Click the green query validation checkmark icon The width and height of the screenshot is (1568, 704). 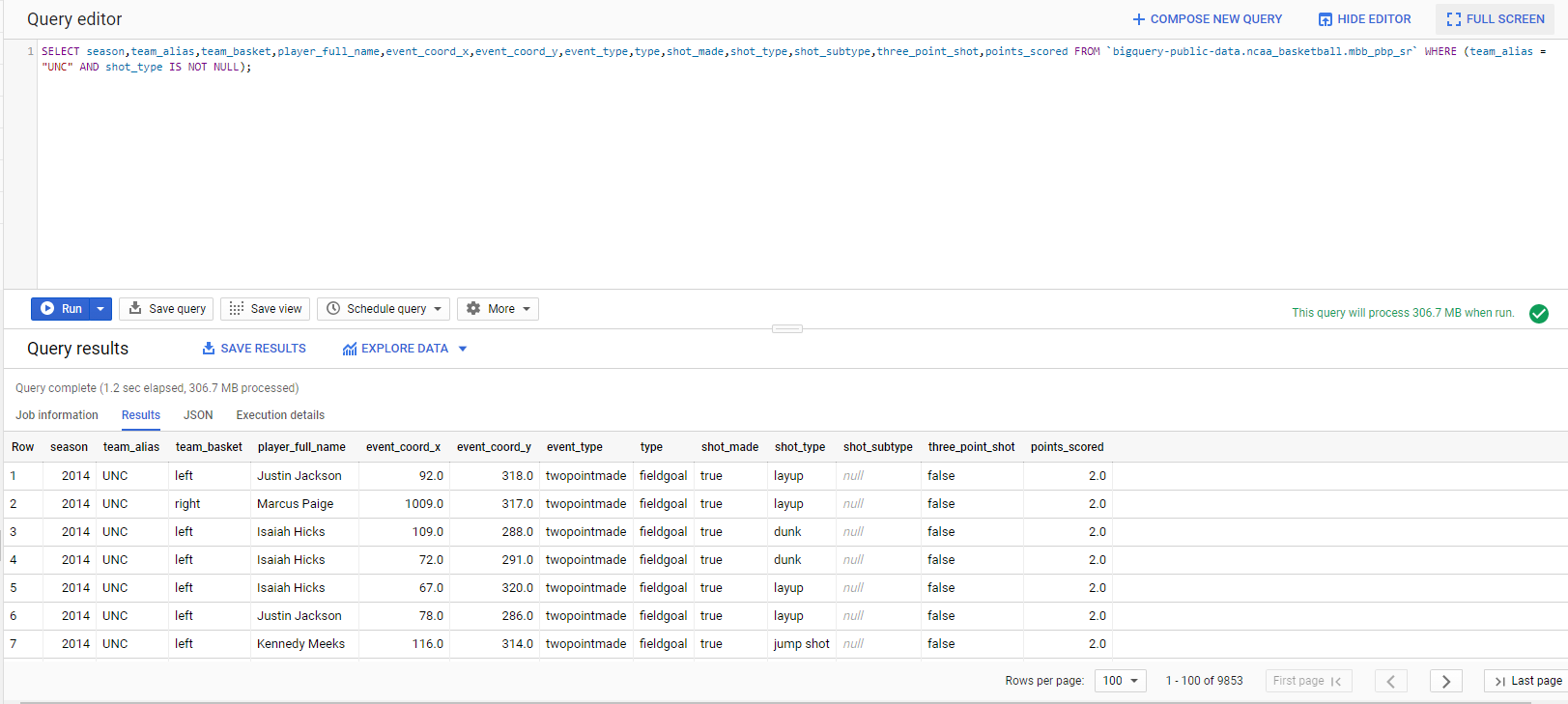coord(1539,313)
